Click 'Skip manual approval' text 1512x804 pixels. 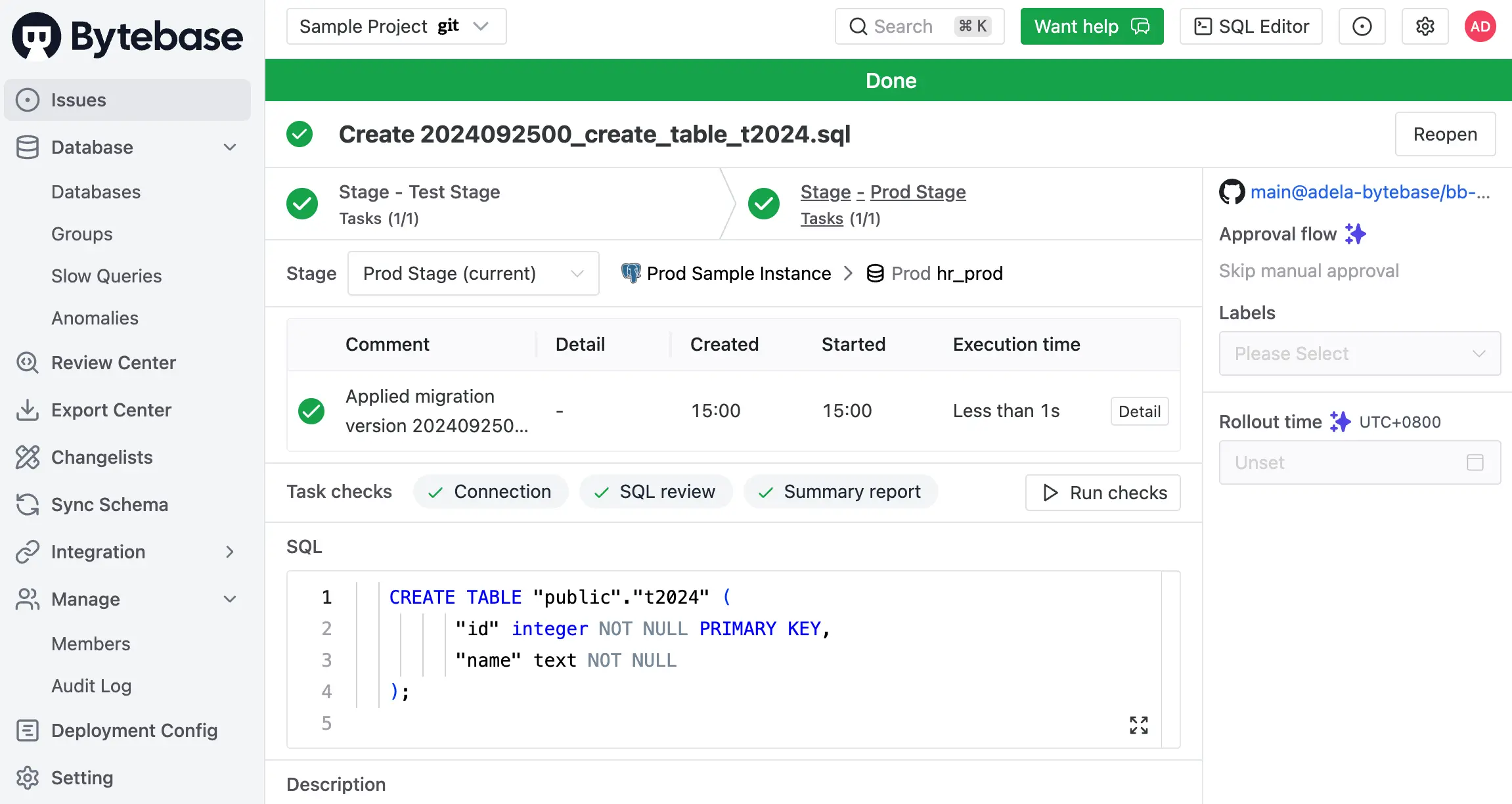[x=1309, y=271]
